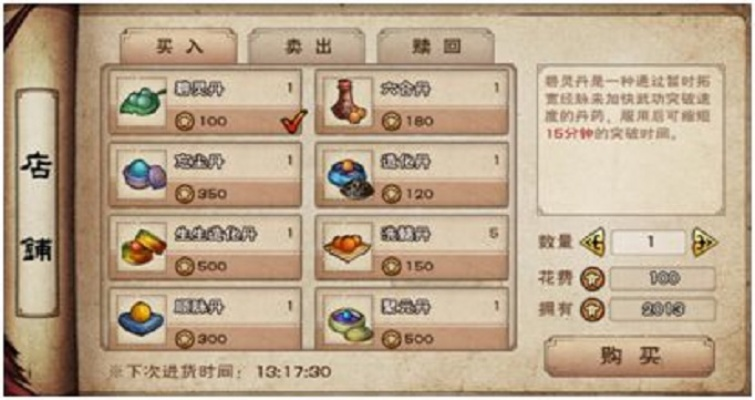Click the quantity field showing 1
The width and height of the screenshot is (755, 400).
pyautogui.click(x=649, y=242)
